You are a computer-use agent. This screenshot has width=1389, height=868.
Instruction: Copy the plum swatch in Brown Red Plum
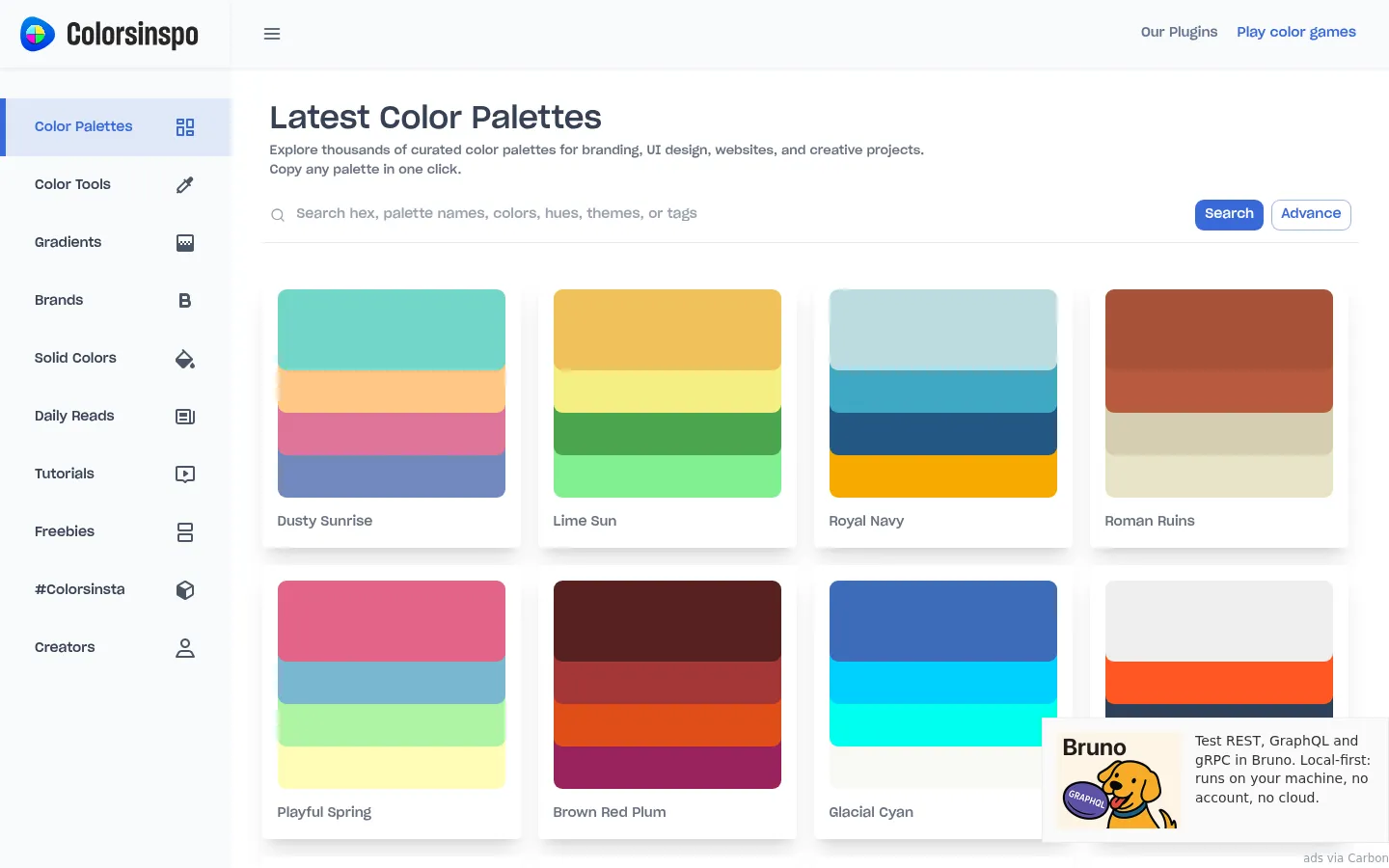pyautogui.click(x=667, y=768)
